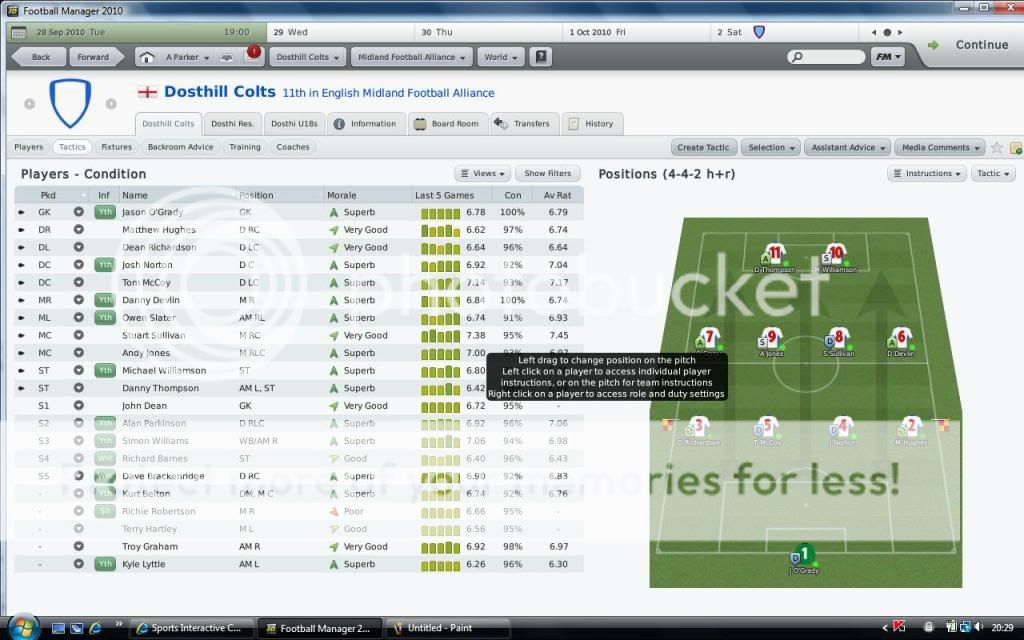Open the Fixtures tab
Screen dimensions: 1024x640
point(115,146)
